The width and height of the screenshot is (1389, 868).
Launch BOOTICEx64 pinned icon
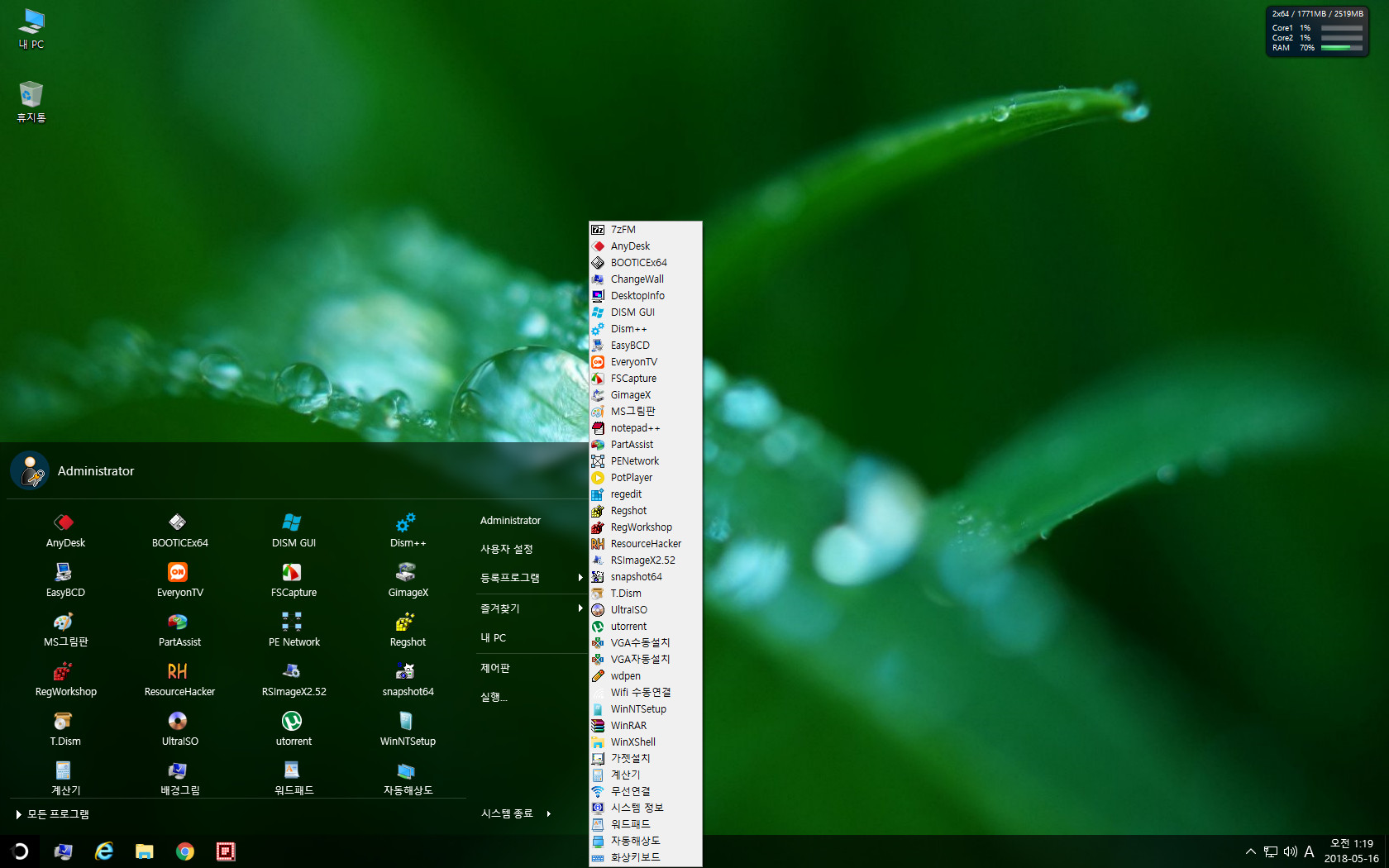[179, 531]
